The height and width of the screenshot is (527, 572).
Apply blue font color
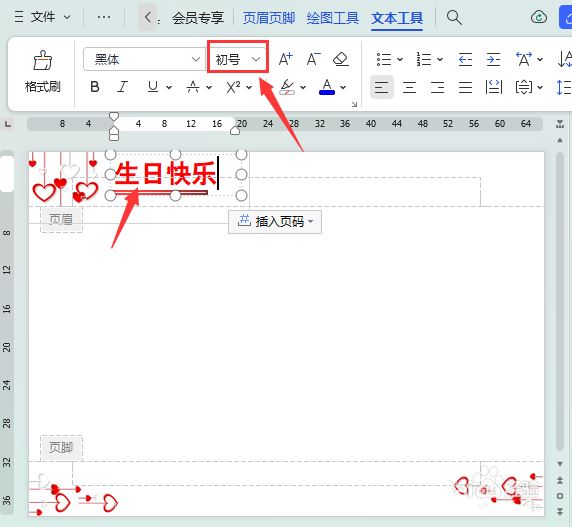click(327, 87)
